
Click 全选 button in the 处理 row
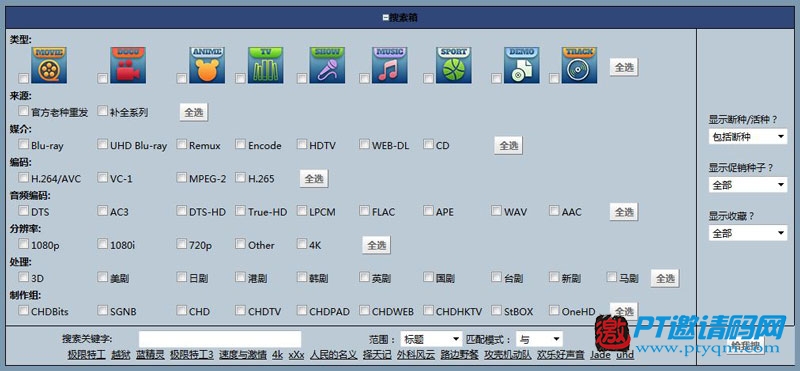pyautogui.click(x=665, y=279)
